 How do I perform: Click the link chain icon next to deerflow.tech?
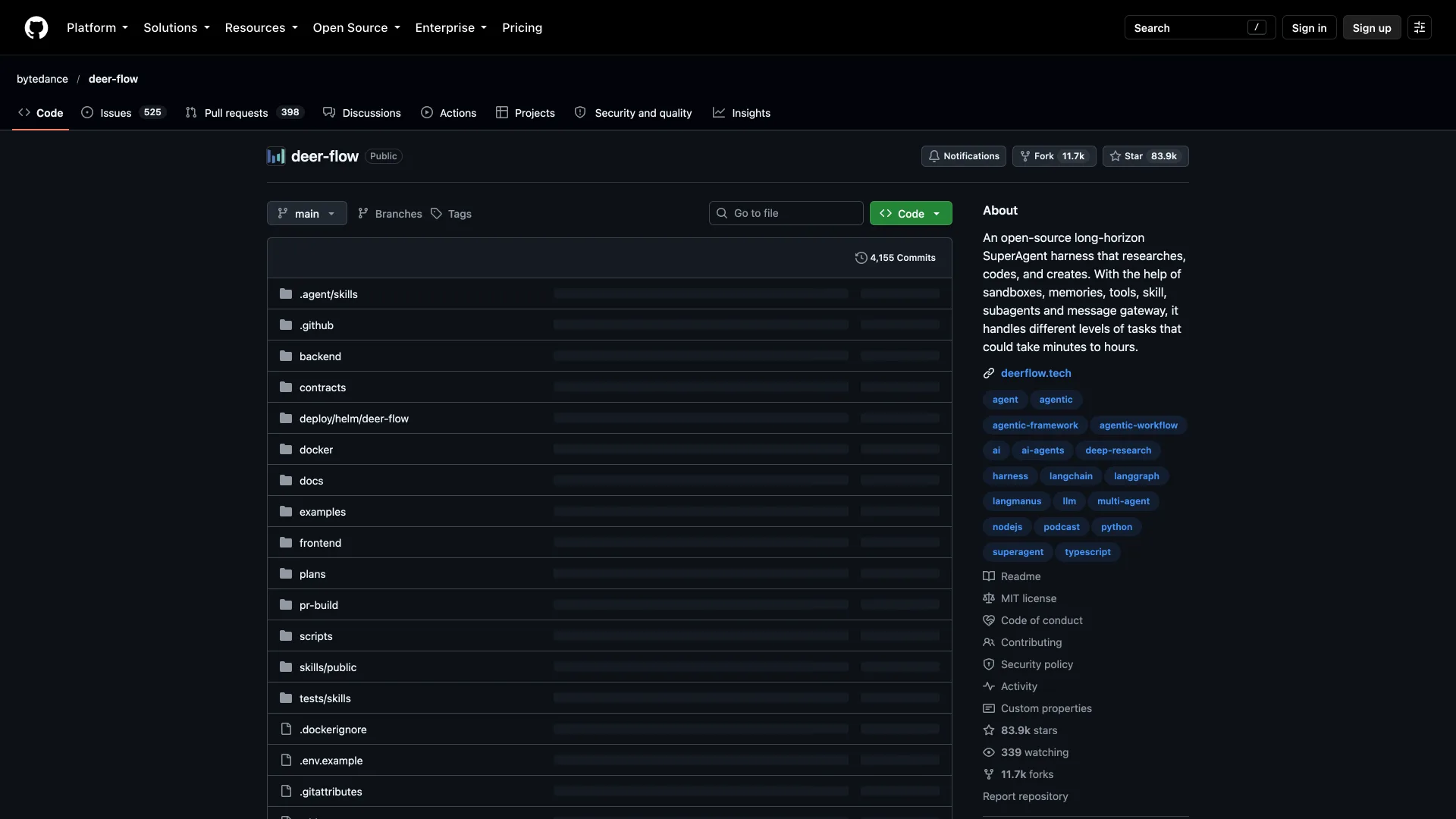coord(989,373)
